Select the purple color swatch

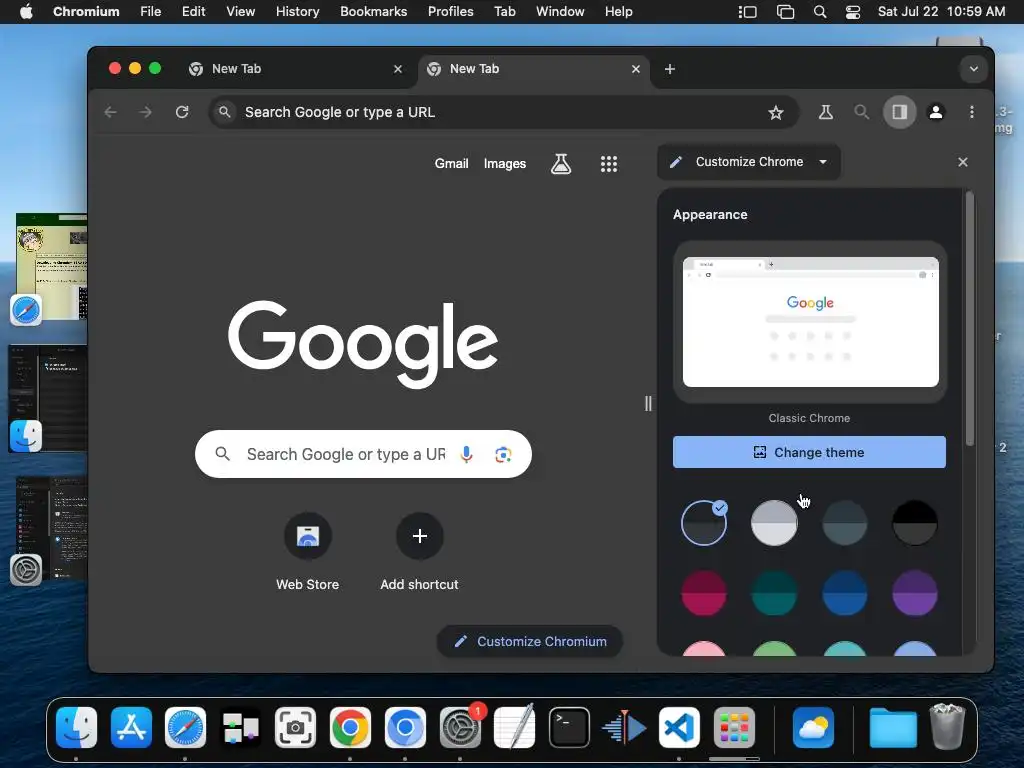pyautogui.click(x=915, y=594)
